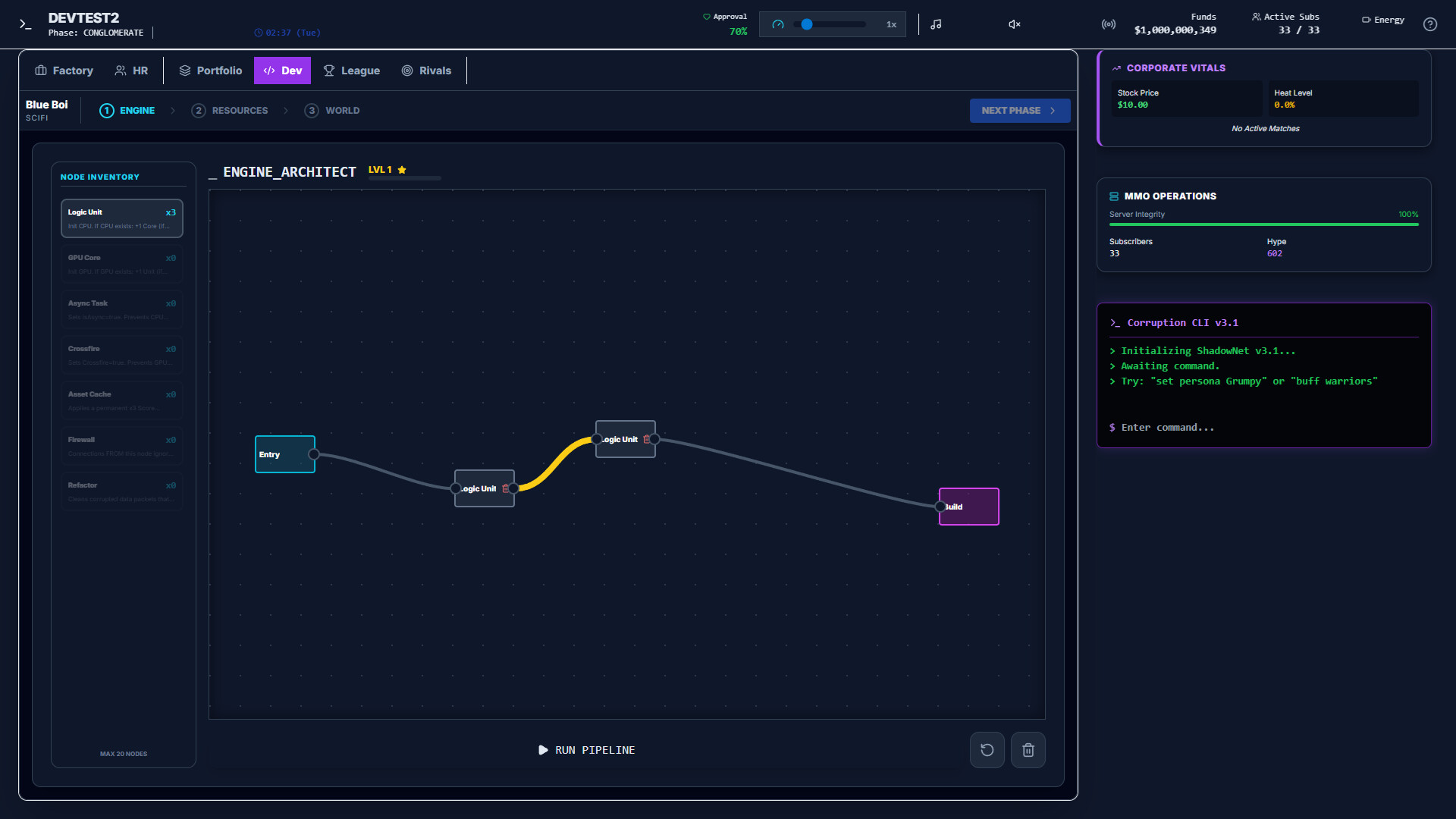Click the music note icon in top bar
Viewport: 1456px width, 819px height.
[x=935, y=24]
